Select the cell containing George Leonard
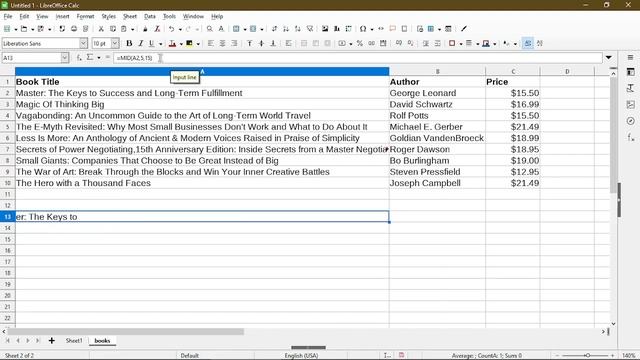This screenshot has width=640, height=360. click(x=437, y=93)
